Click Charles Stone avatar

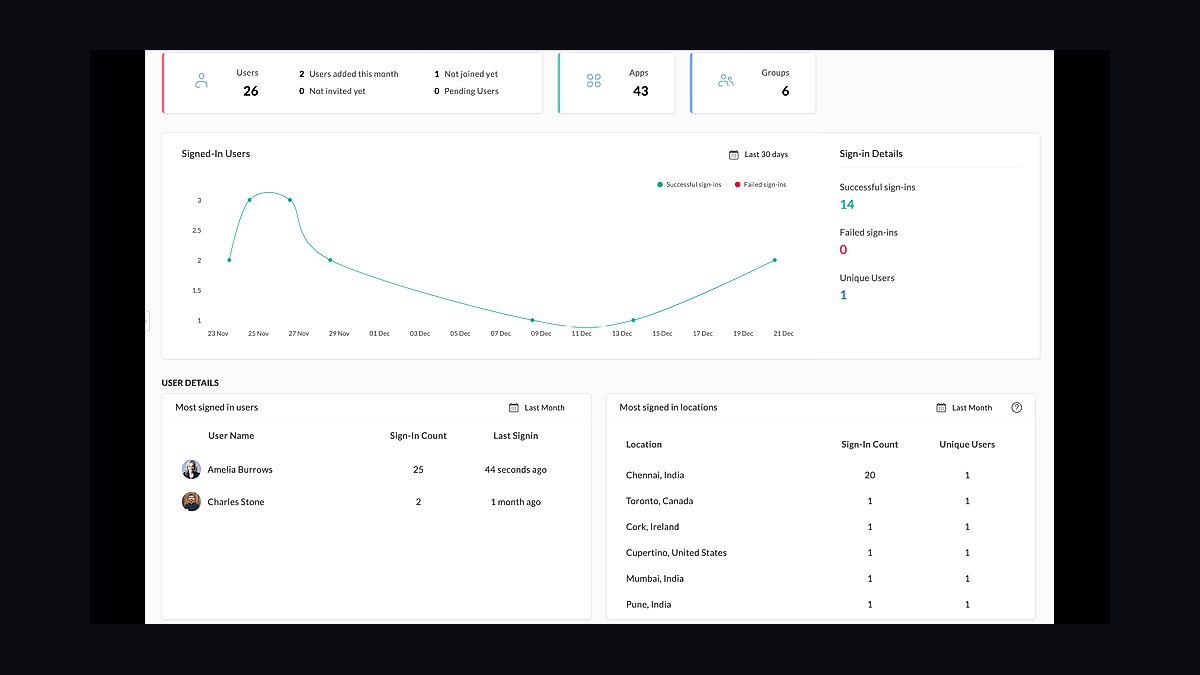tap(191, 502)
